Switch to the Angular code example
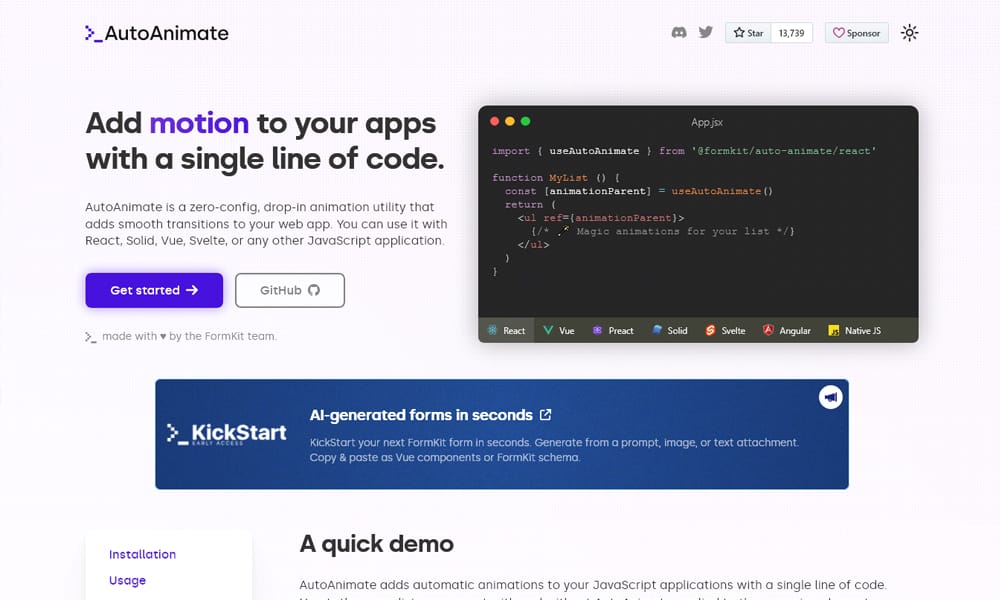This screenshot has height=600, width=1000. (x=787, y=330)
